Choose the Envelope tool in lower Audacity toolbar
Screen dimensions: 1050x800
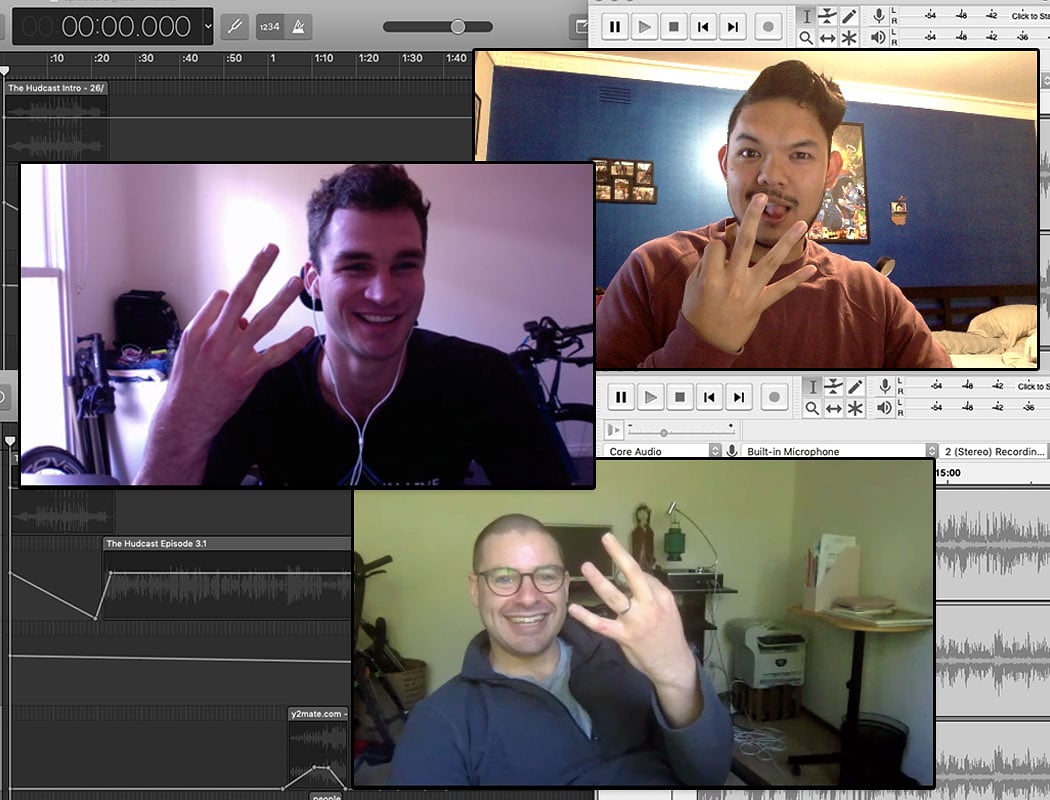(x=834, y=386)
